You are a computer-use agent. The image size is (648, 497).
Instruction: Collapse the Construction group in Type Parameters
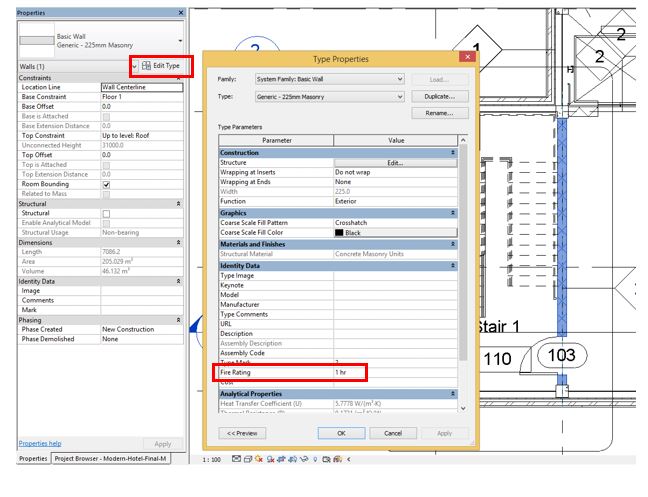tap(453, 152)
